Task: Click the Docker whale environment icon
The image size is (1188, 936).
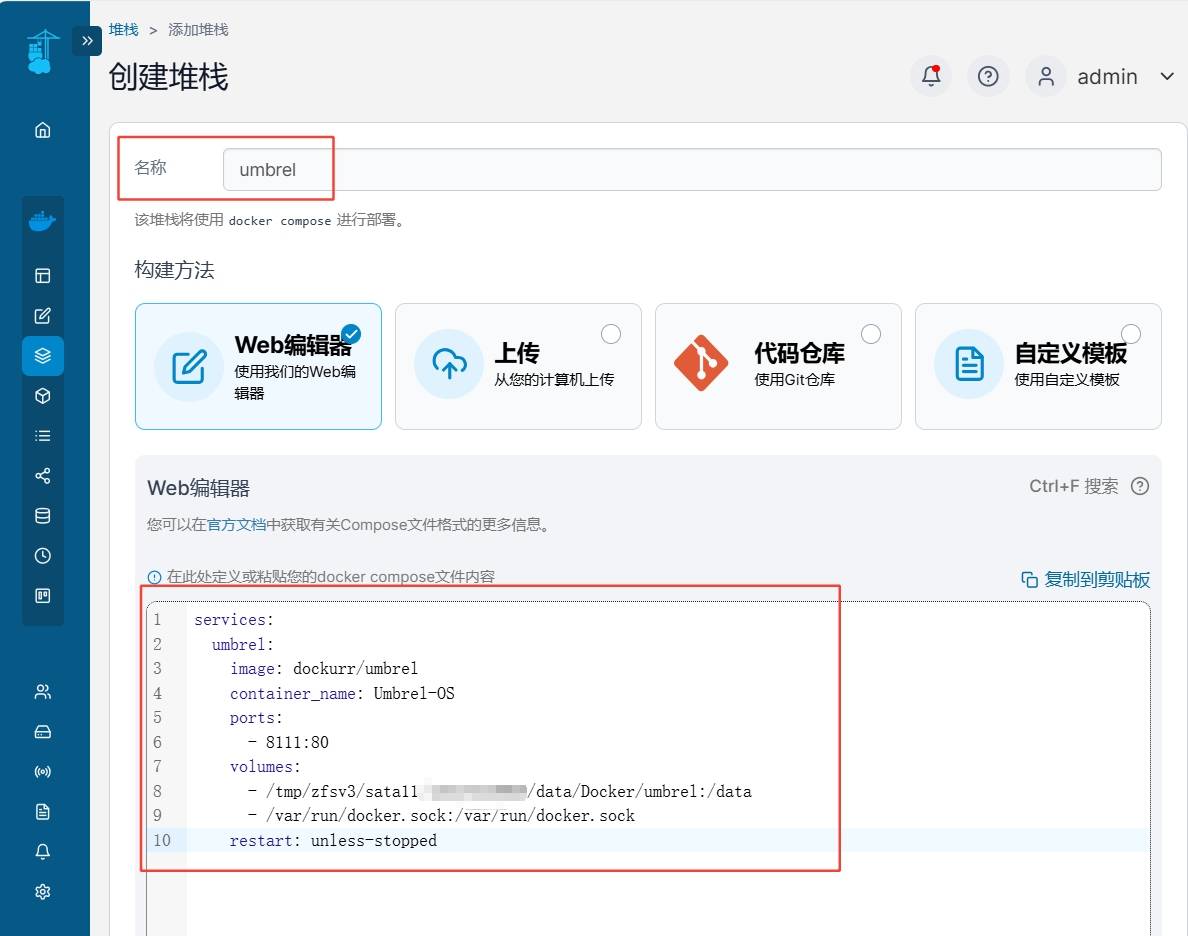Action: (42, 221)
